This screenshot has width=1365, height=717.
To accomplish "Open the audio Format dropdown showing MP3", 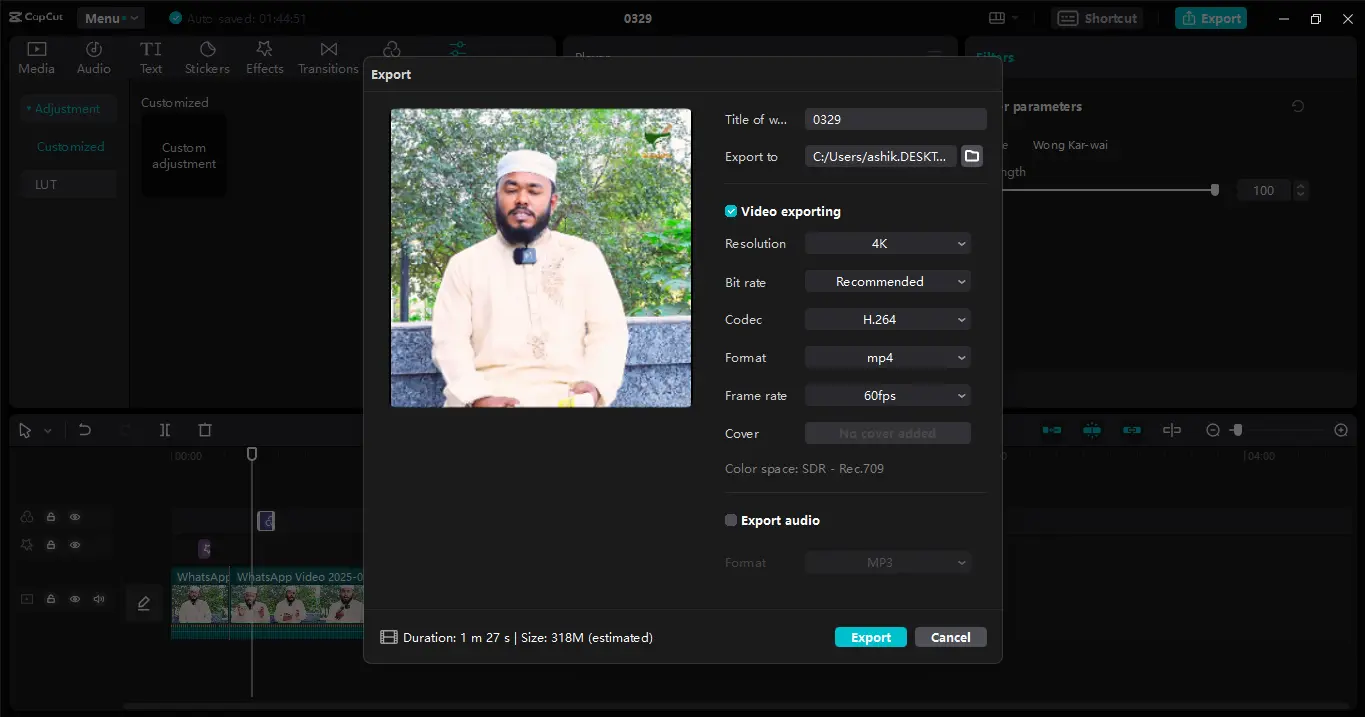I will pyautogui.click(x=888, y=562).
